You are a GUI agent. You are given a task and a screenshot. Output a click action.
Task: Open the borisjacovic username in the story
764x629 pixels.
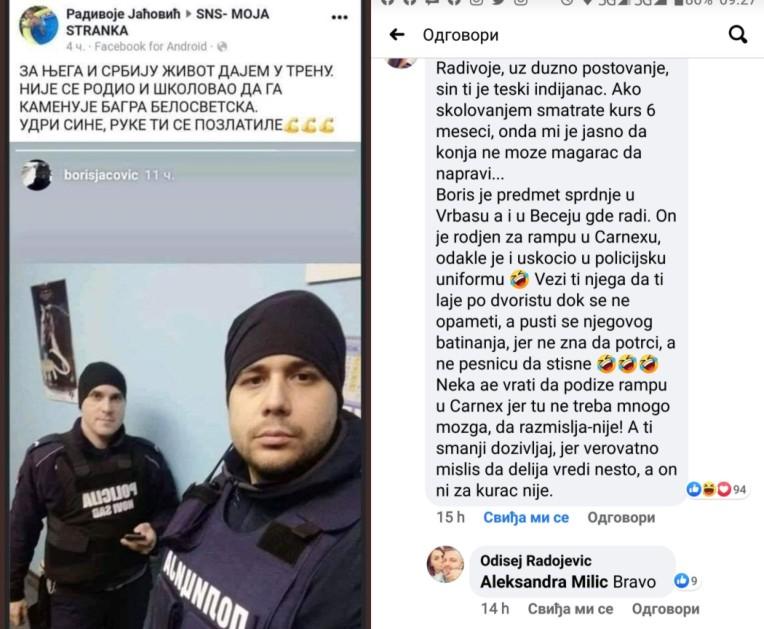(x=101, y=175)
